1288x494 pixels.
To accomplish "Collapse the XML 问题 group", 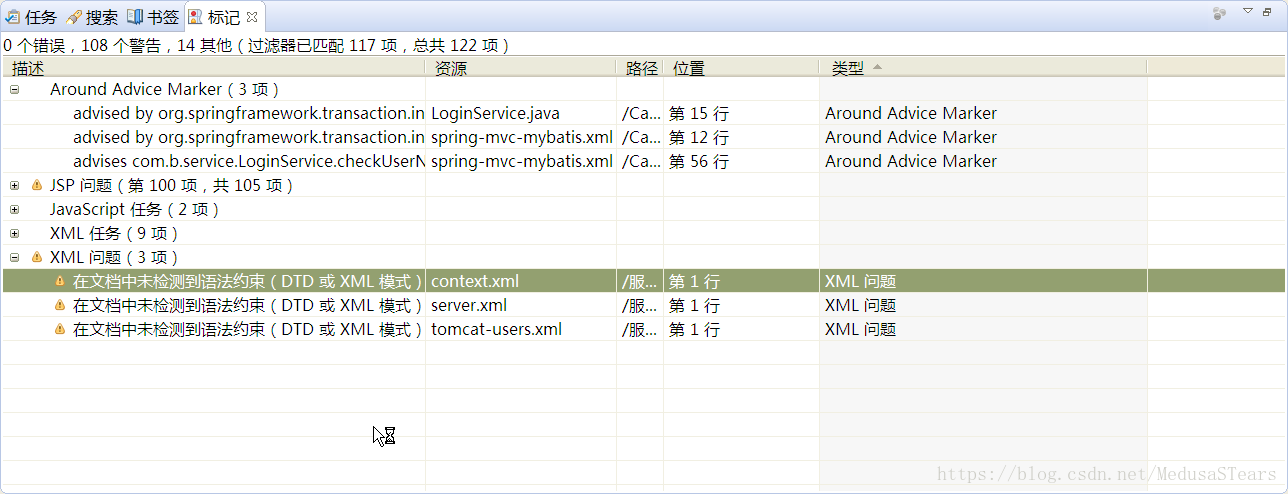I will tap(14, 257).
